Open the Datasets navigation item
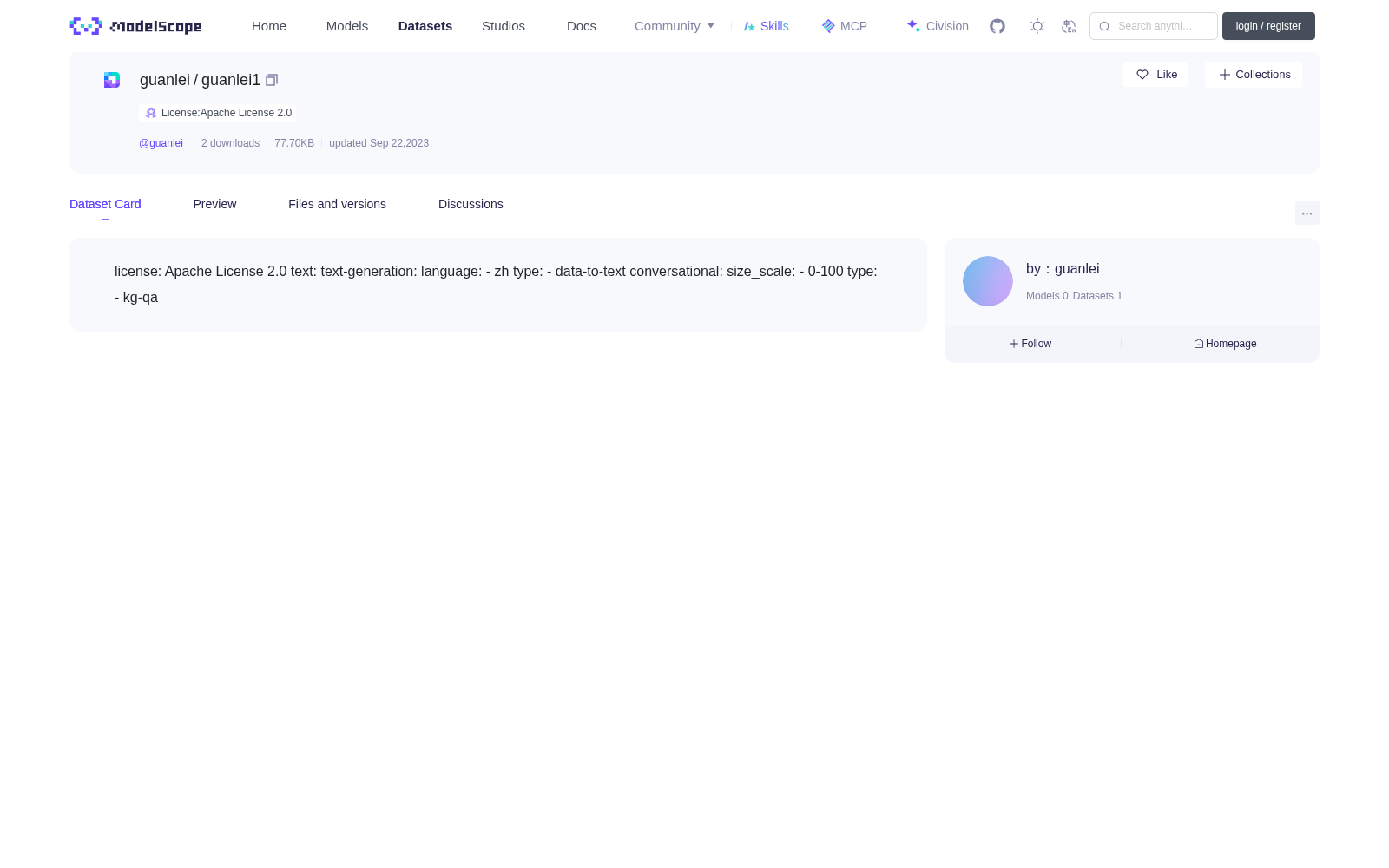Image resolution: width=1389 pixels, height=868 pixels. coord(425,26)
